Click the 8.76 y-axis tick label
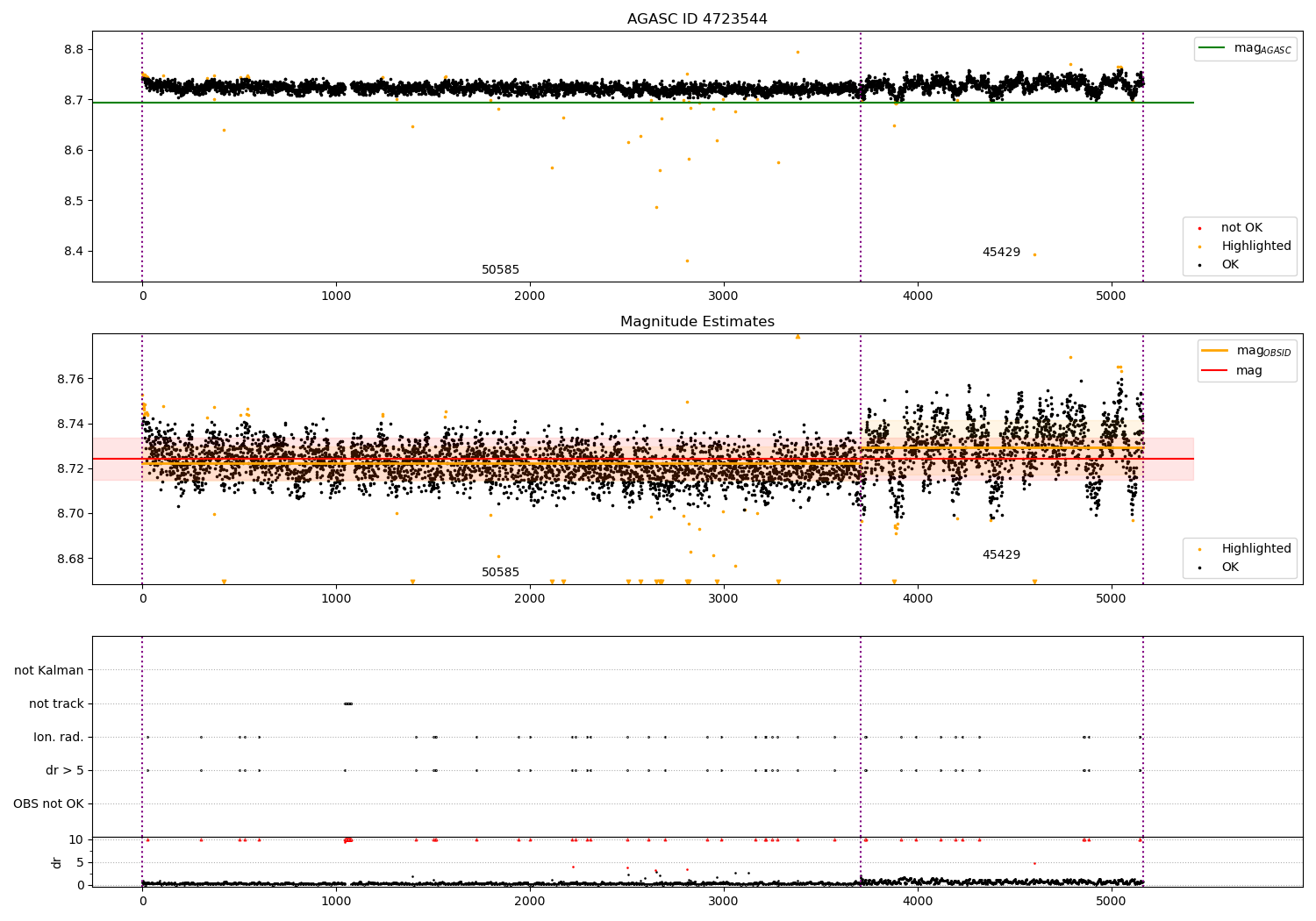This screenshot has width=1316, height=921. coord(70,380)
